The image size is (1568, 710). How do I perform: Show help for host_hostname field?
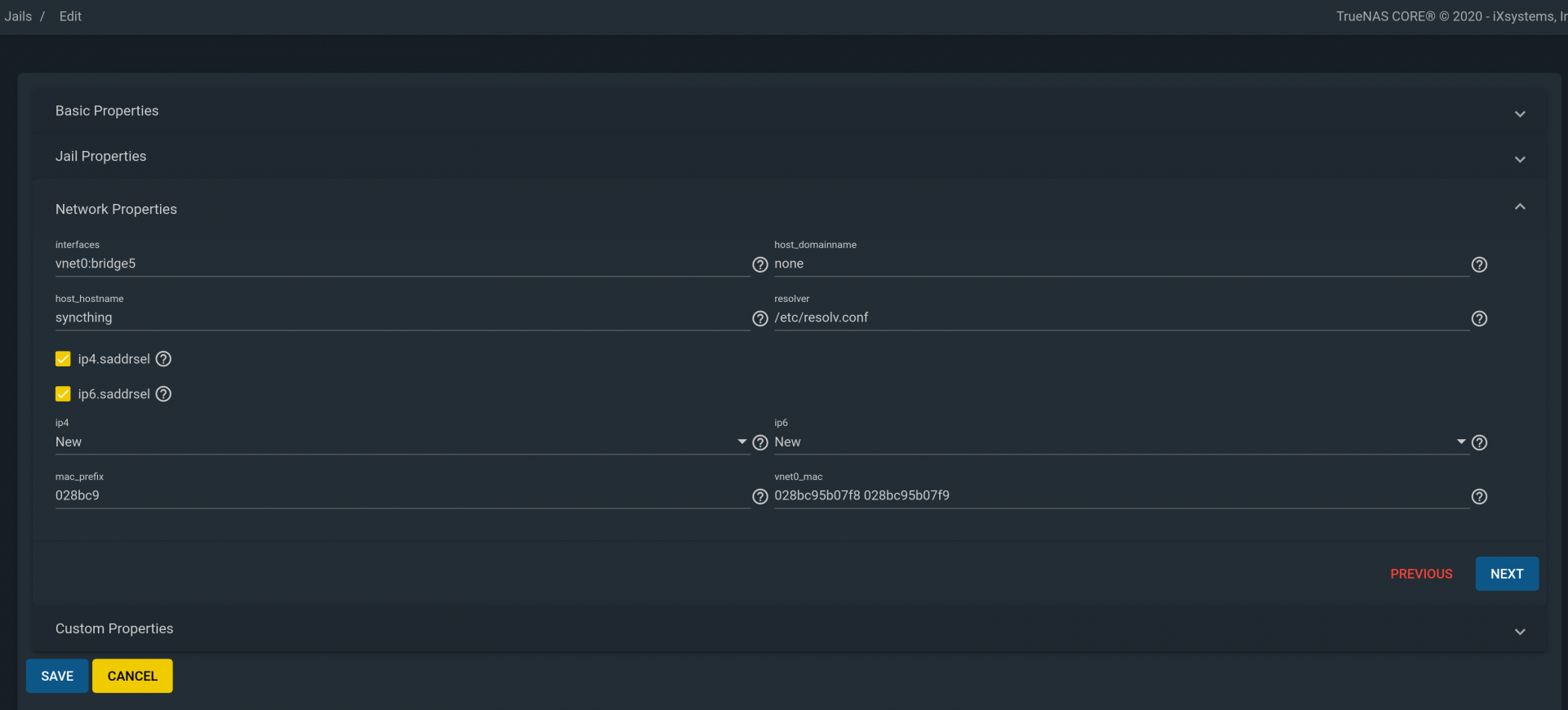click(x=760, y=318)
